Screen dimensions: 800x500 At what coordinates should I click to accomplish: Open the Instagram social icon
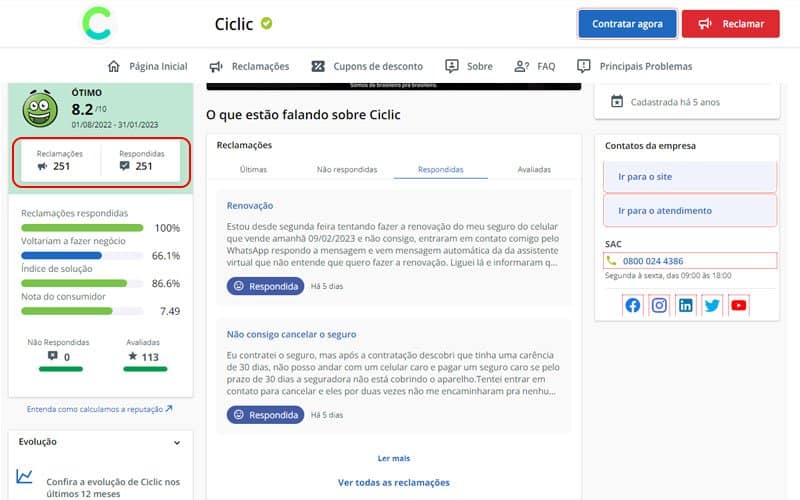[659, 305]
